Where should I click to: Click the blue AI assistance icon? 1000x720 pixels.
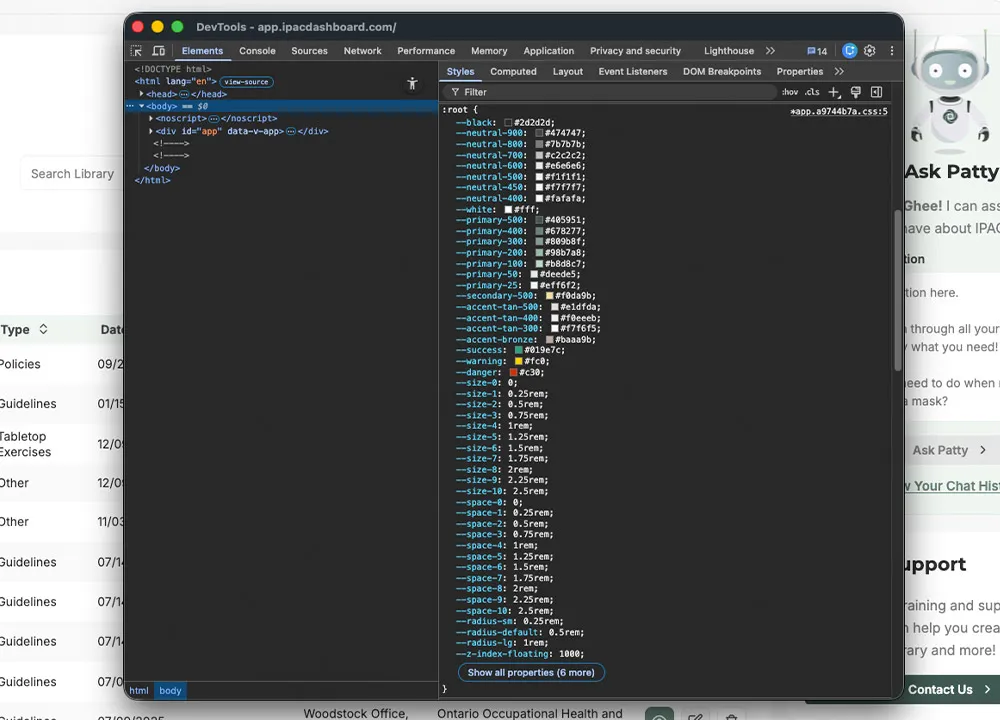(x=849, y=51)
